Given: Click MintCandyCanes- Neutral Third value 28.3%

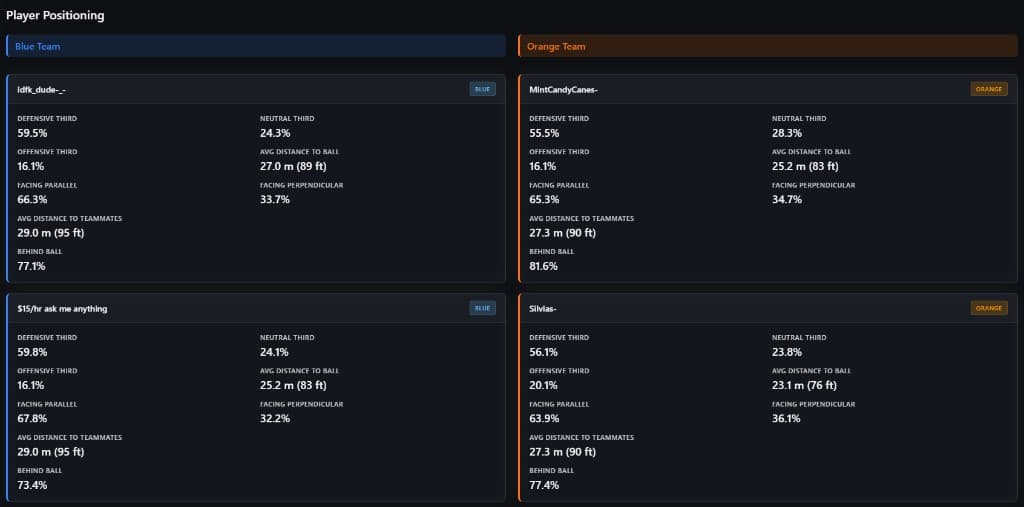Looking at the screenshot, I should [787, 133].
